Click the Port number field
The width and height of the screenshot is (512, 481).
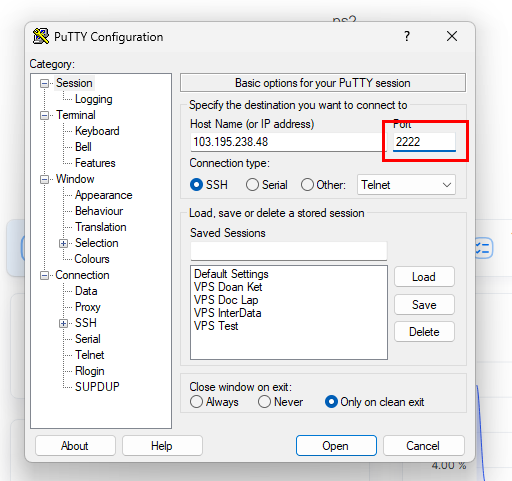[424, 142]
